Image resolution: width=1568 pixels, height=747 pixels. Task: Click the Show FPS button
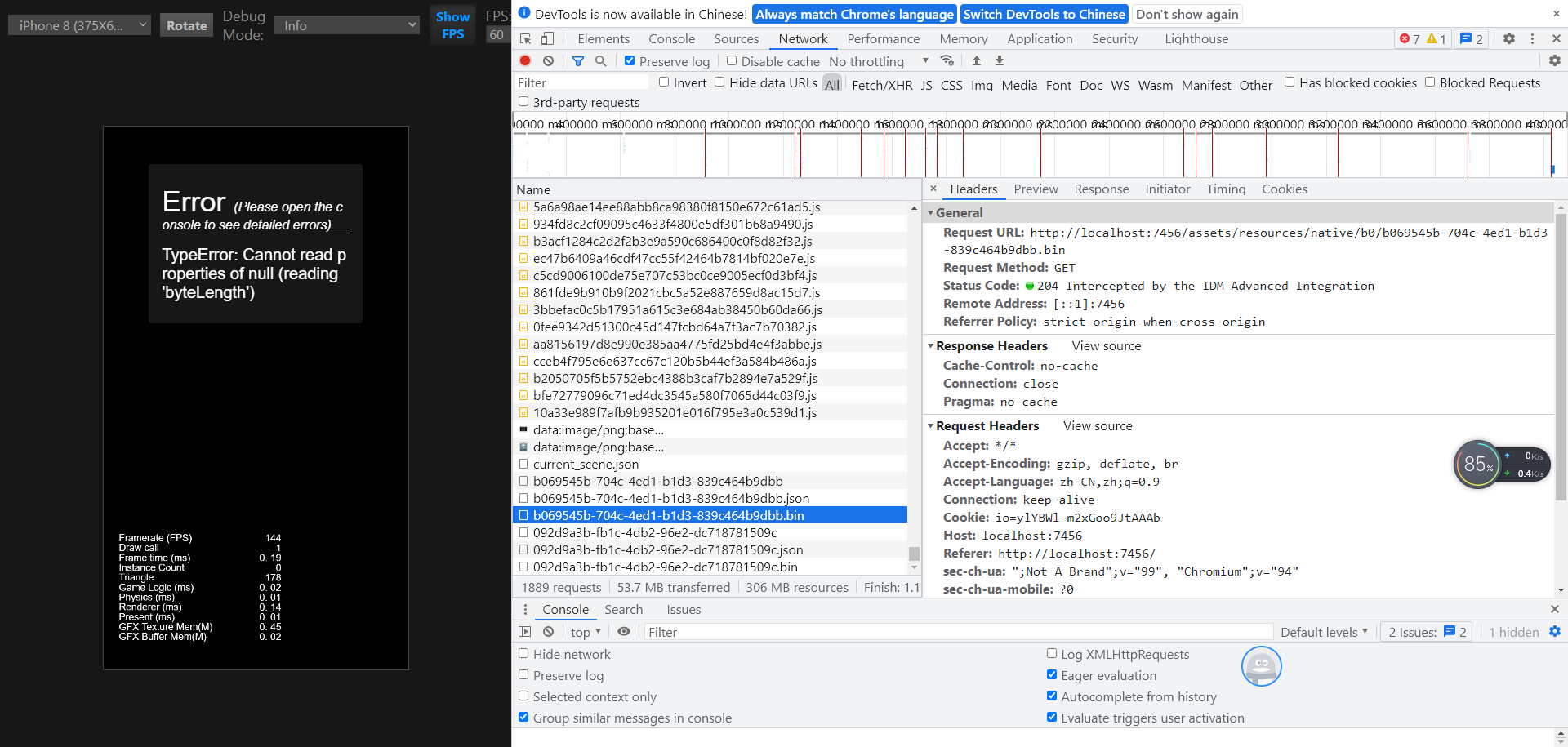452,25
